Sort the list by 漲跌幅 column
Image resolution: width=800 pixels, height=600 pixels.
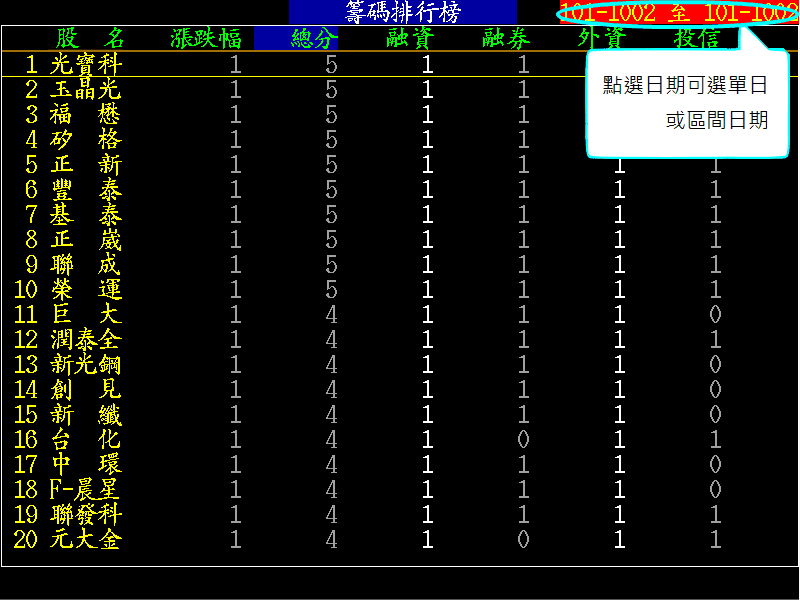point(202,36)
